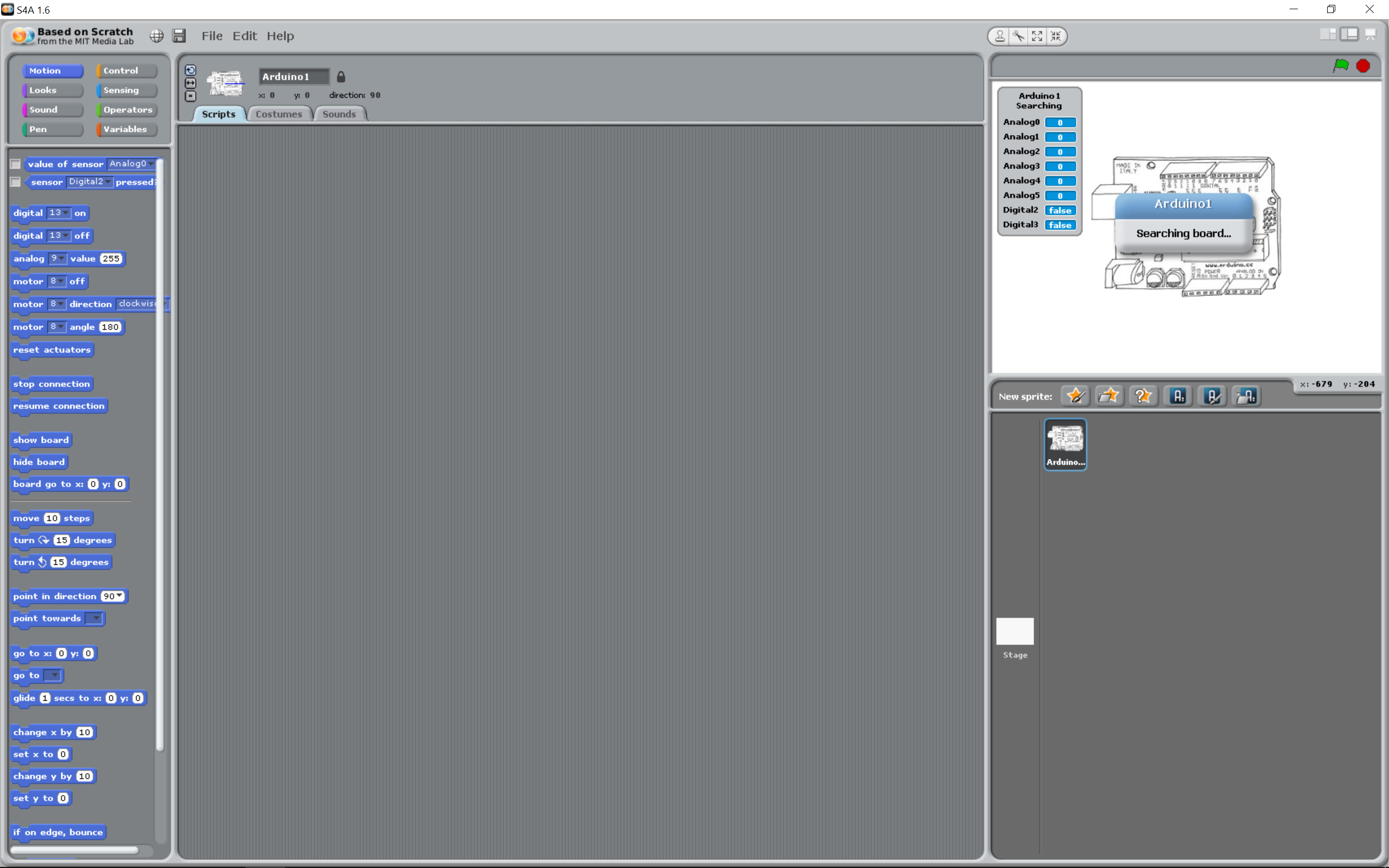Select the Pen block category
This screenshot has height=868, width=1389.
pos(52,129)
